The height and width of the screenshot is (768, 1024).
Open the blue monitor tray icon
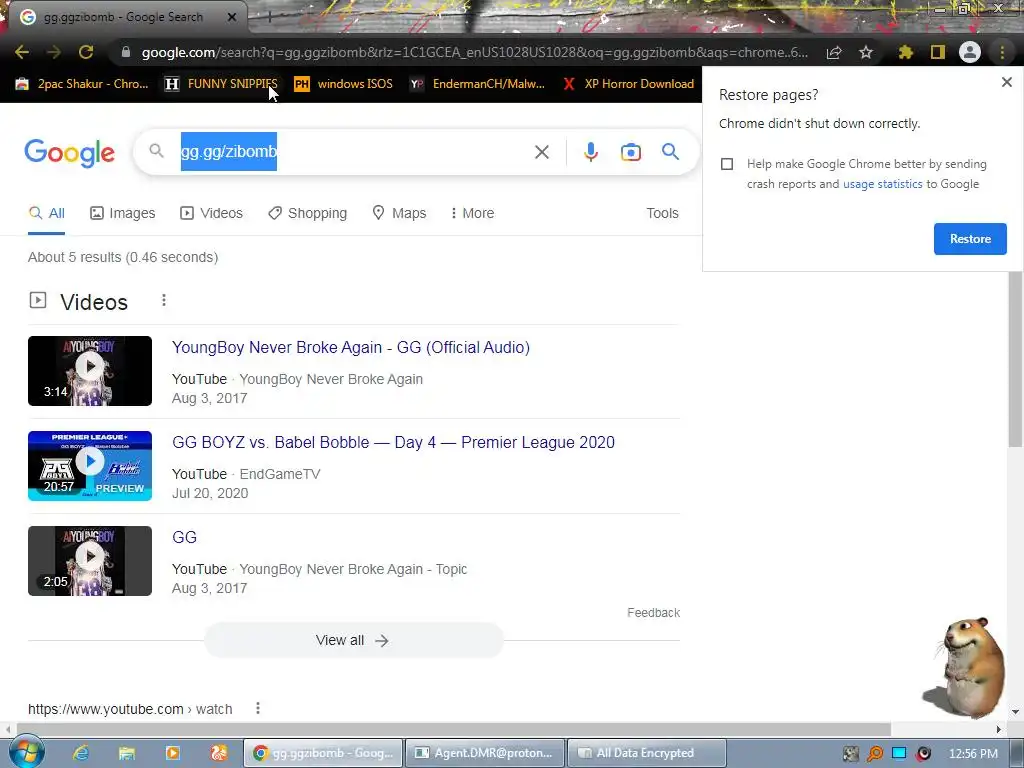(899, 754)
